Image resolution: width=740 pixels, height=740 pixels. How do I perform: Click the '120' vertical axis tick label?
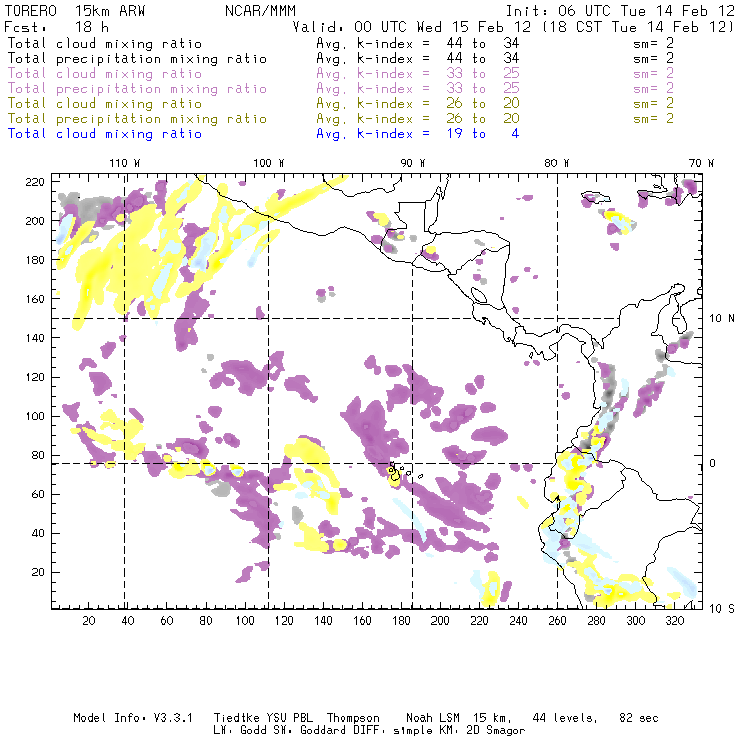35,377
